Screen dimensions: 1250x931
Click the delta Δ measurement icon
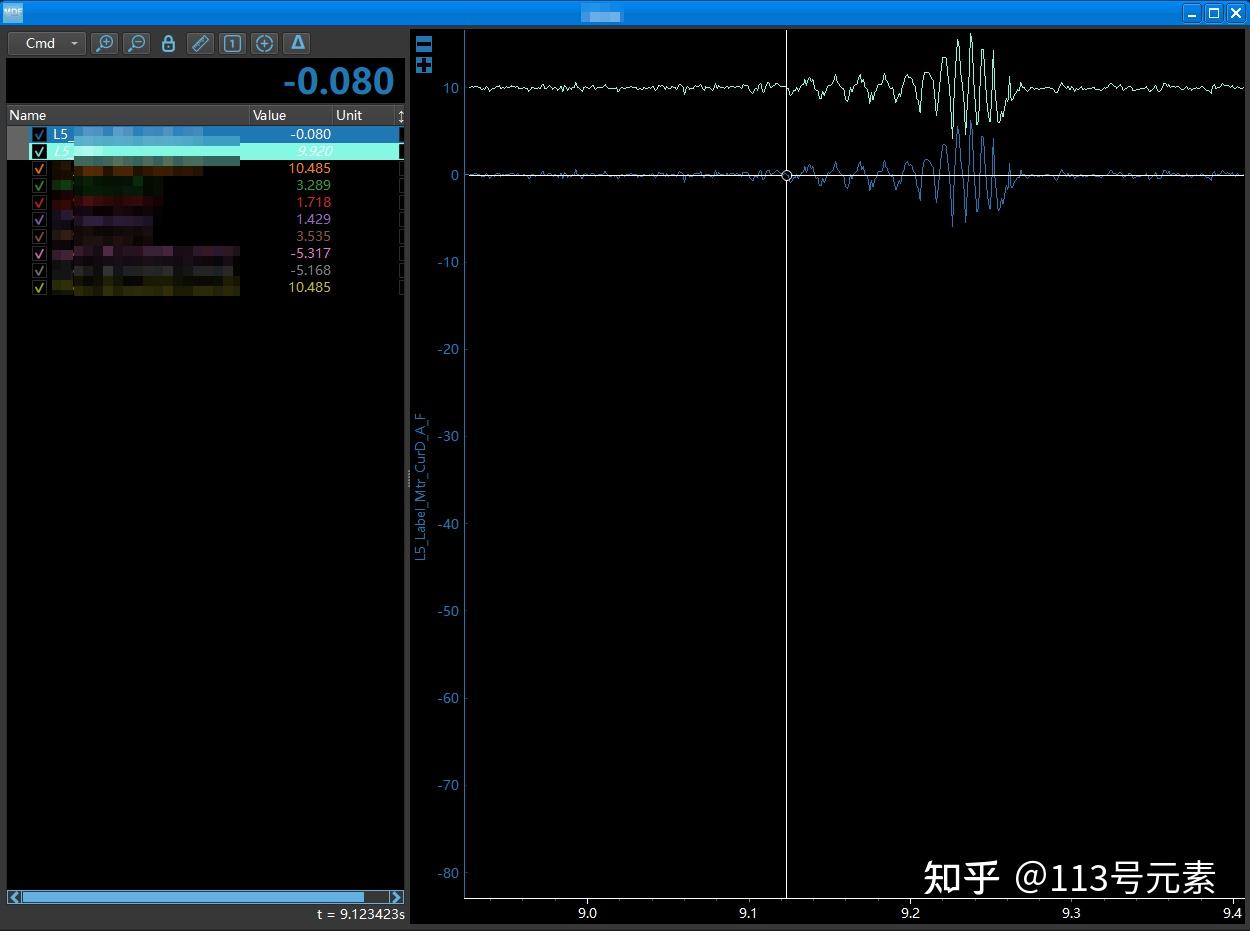(x=297, y=43)
